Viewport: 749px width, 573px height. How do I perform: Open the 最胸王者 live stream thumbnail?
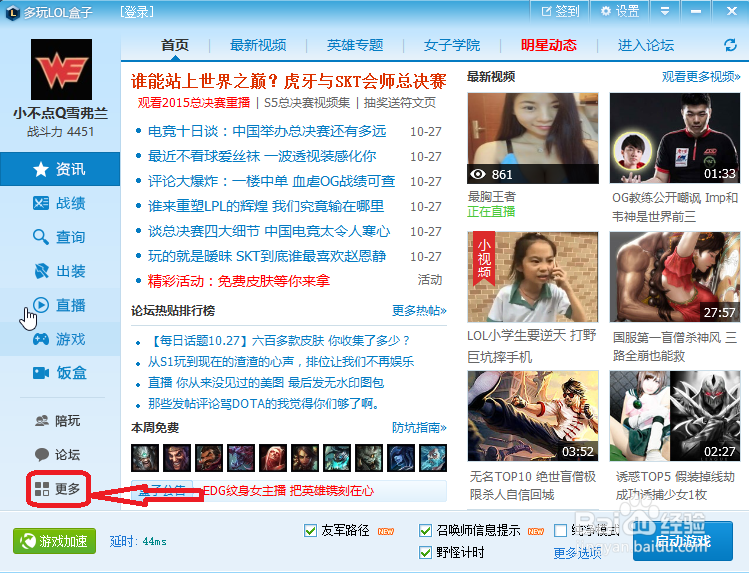pos(533,138)
